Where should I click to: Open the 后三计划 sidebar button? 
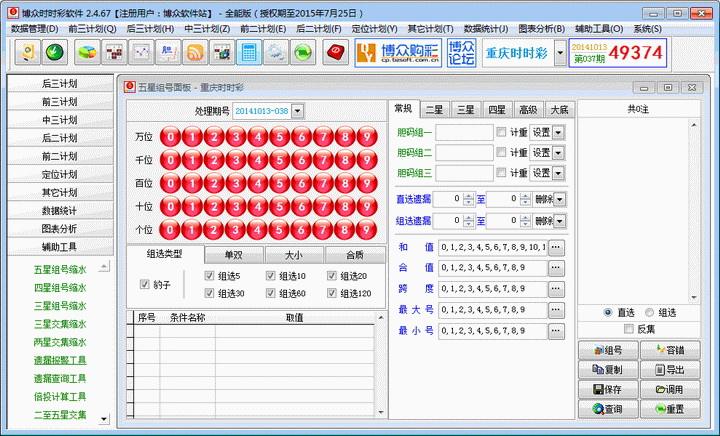click(60, 84)
